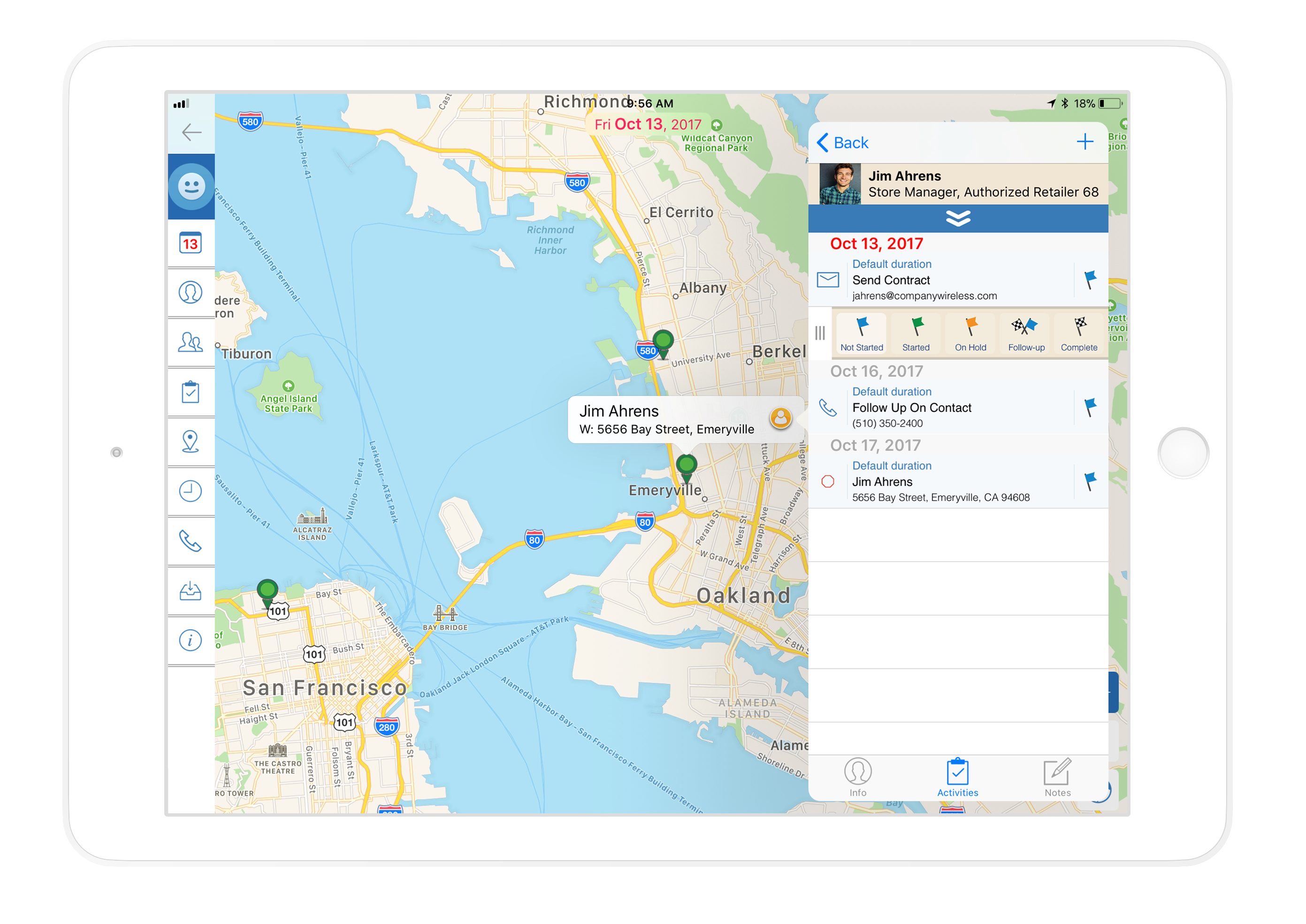Tap the Bluetooth icon in status bar
This screenshot has width=1306, height=924.
(1064, 104)
